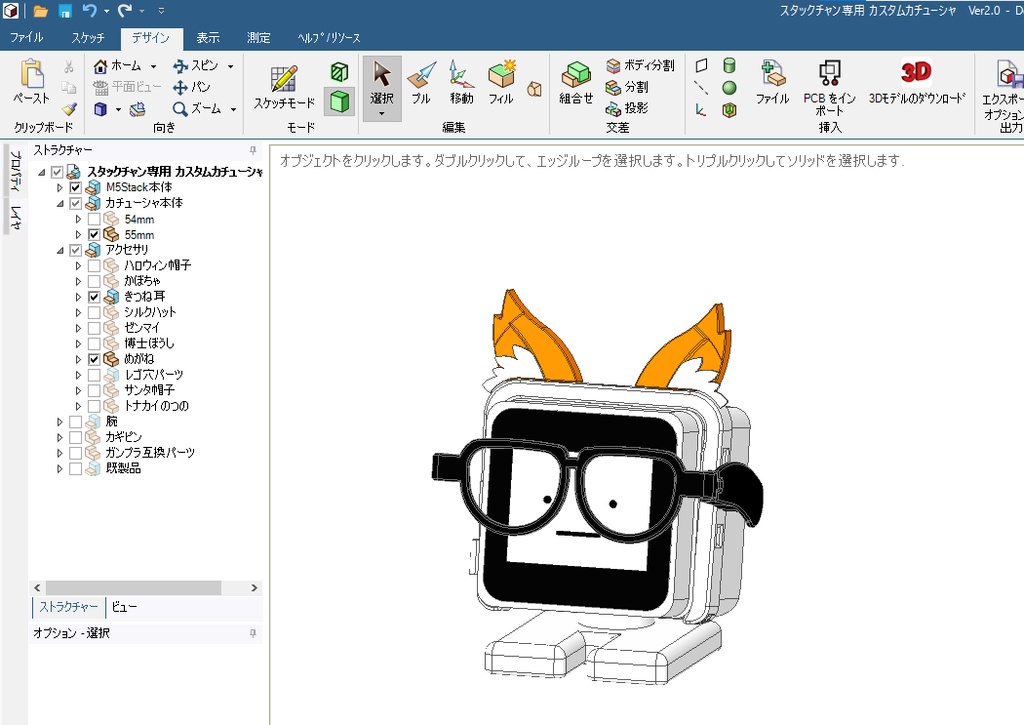Click the structure panel horizontal scrollbar

click(x=133, y=588)
